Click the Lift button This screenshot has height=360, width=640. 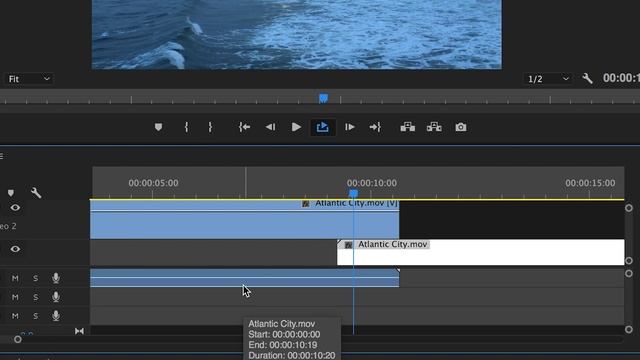(407, 127)
